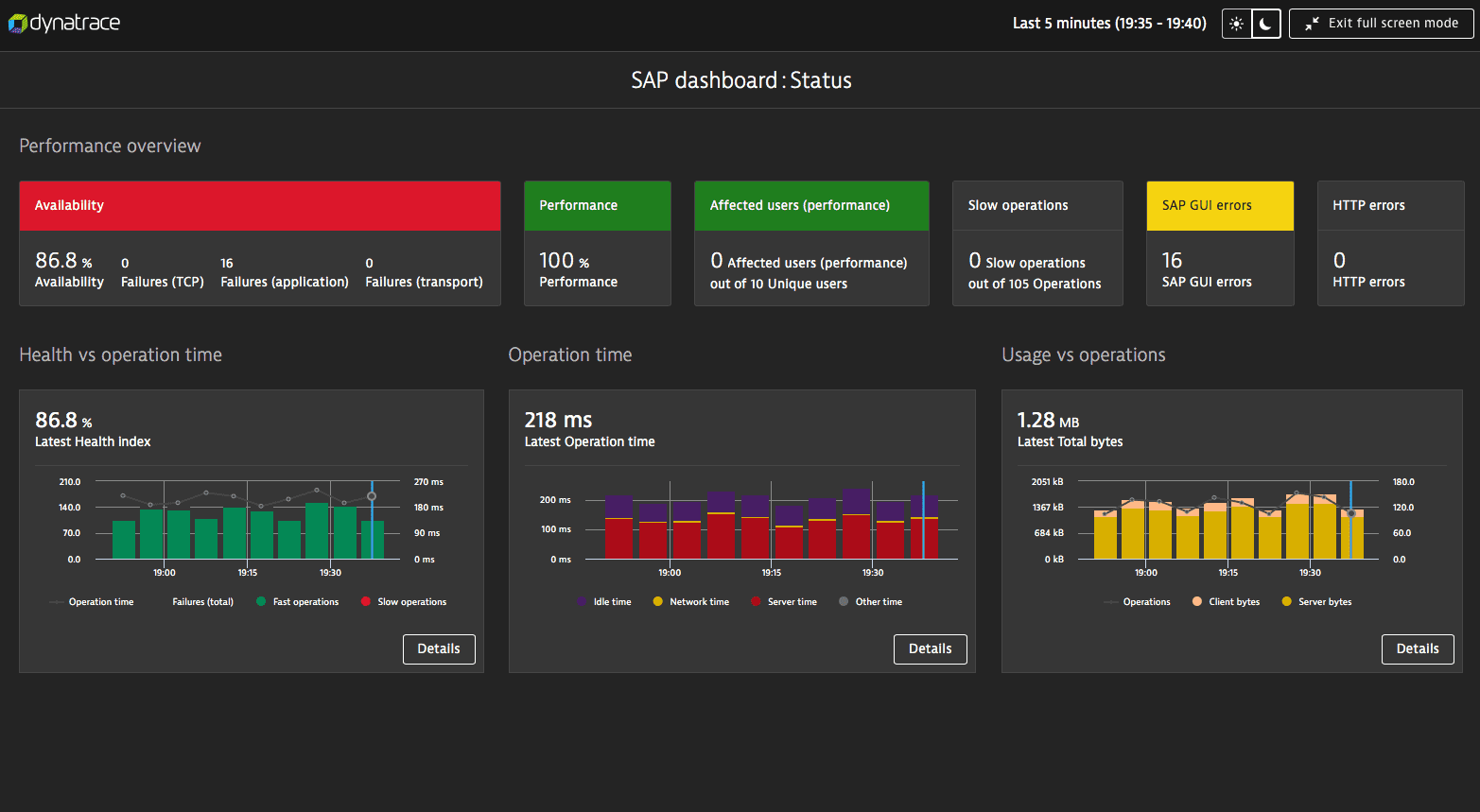
Task: Open Details for Operation time chart
Action: (x=931, y=649)
